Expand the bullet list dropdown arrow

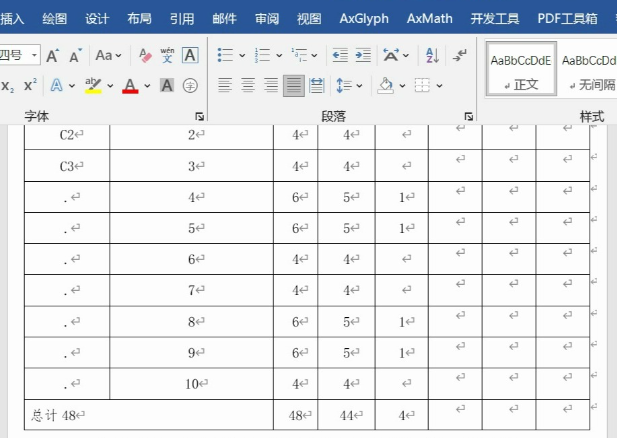(x=242, y=55)
